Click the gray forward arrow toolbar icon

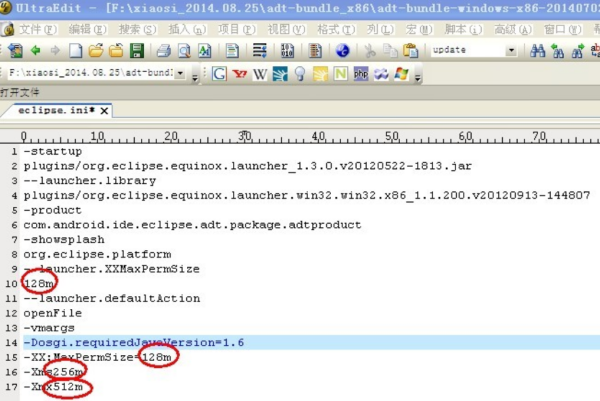coord(55,50)
